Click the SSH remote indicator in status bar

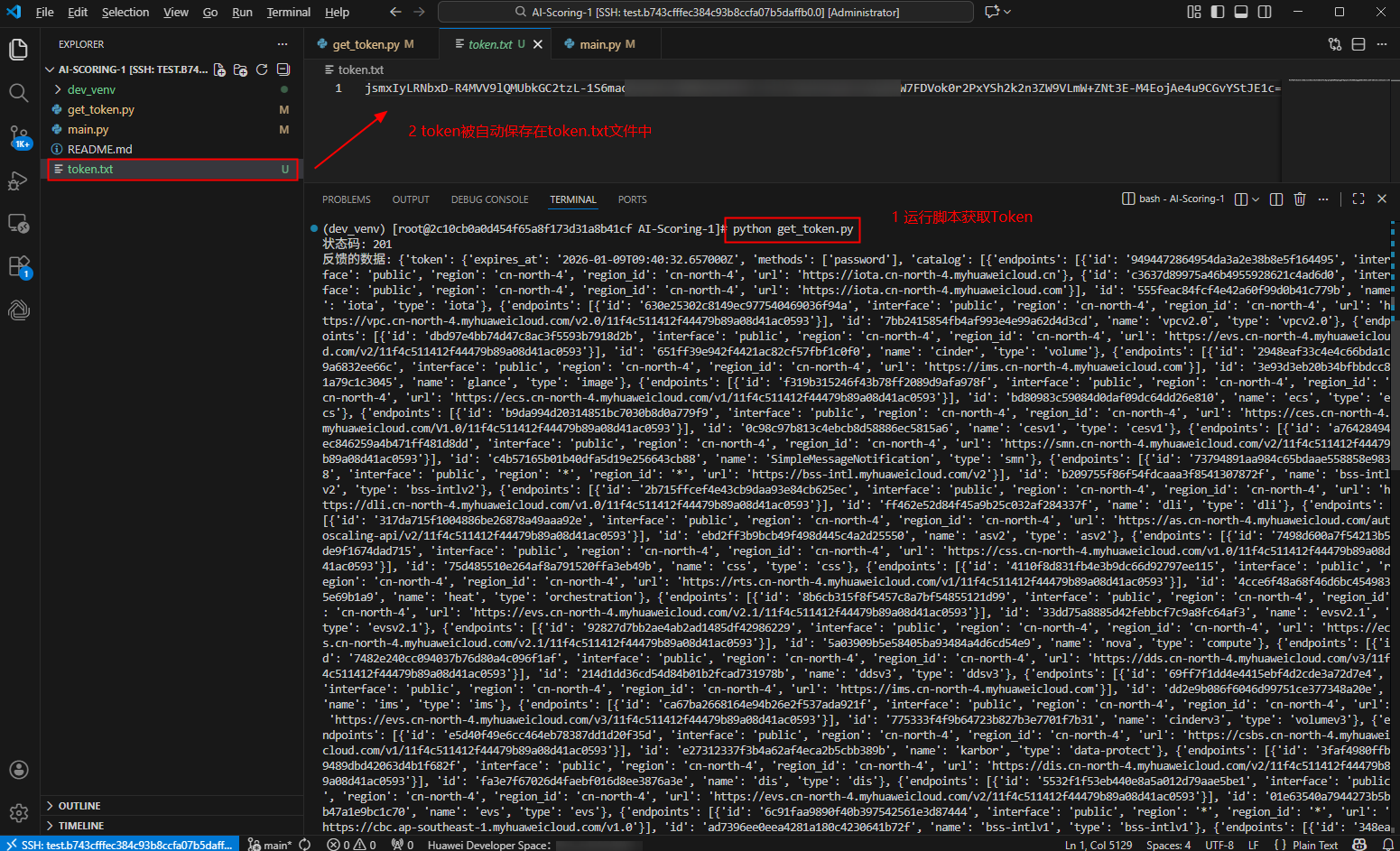[120, 845]
